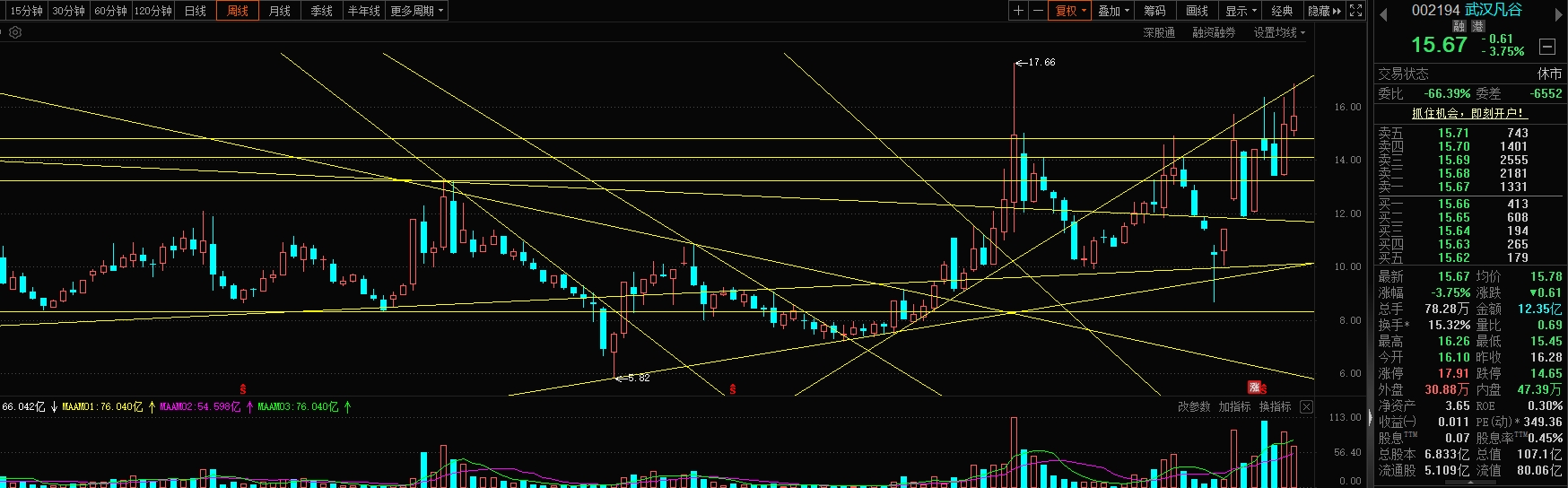Switch to the 经典 classic layout
The image size is (1568, 488).
point(1282,11)
